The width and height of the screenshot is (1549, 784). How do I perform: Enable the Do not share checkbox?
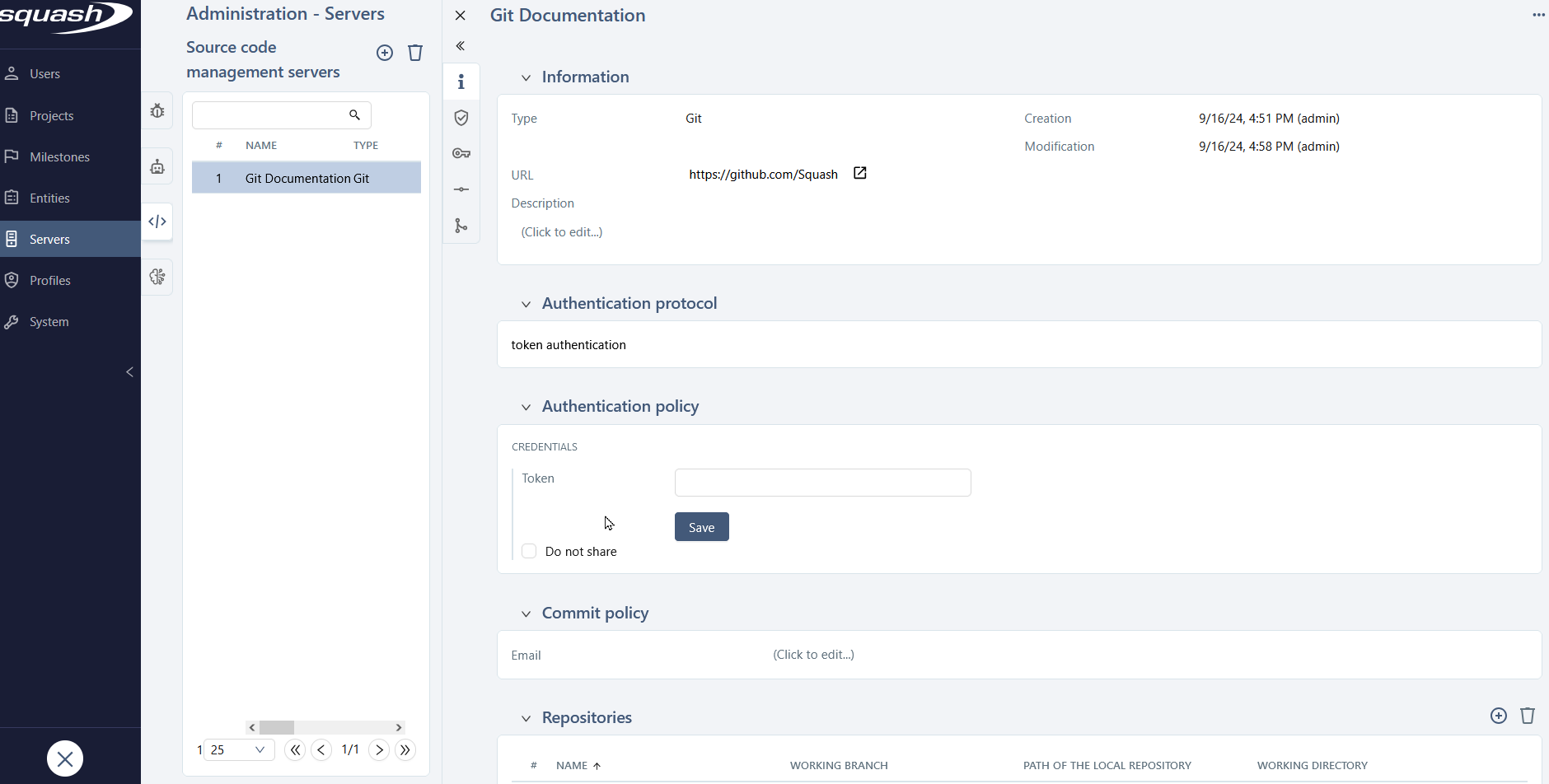click(x=529, y=551)
